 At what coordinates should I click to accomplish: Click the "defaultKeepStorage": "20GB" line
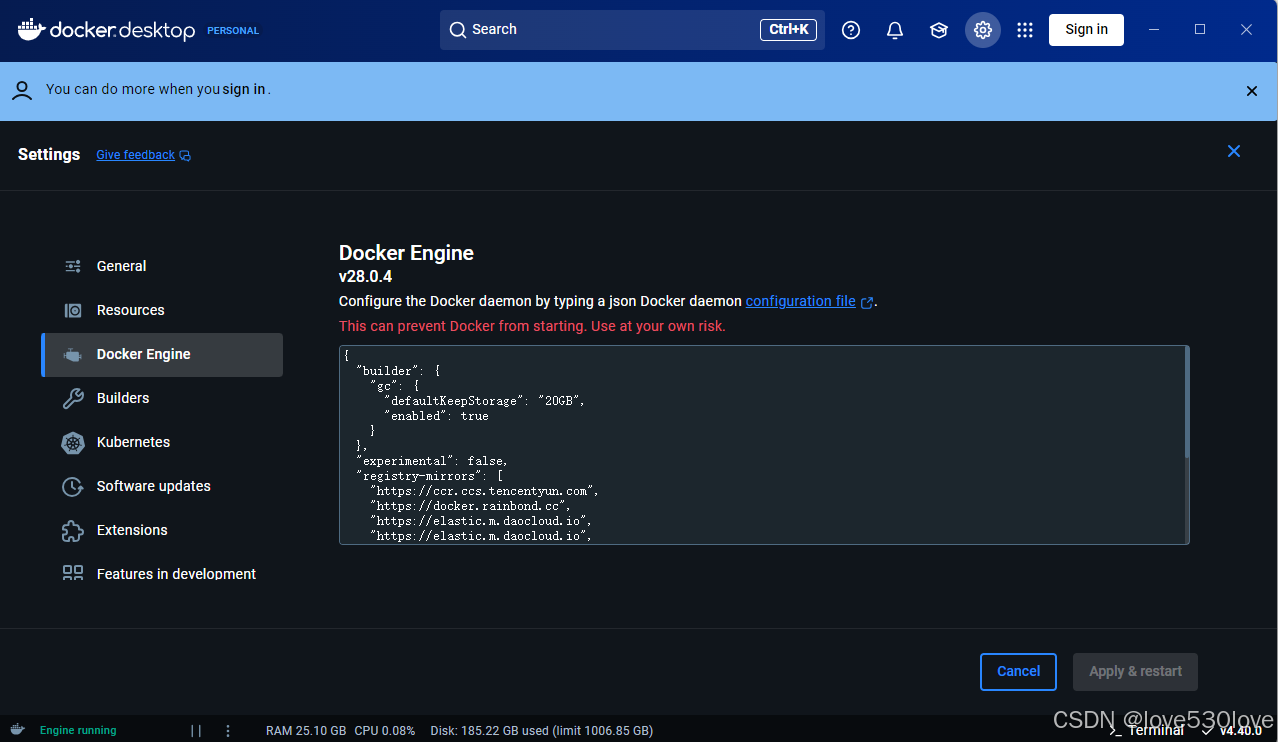[483, 400]
